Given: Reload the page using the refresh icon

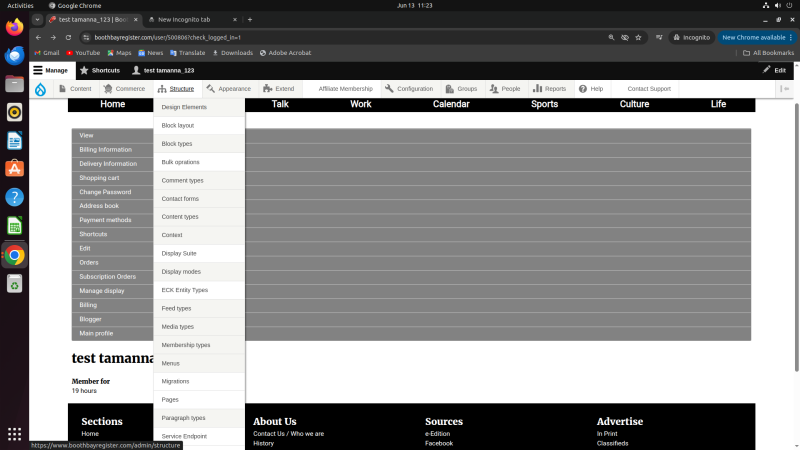Looking at the screenshot, I should point(68,37).
